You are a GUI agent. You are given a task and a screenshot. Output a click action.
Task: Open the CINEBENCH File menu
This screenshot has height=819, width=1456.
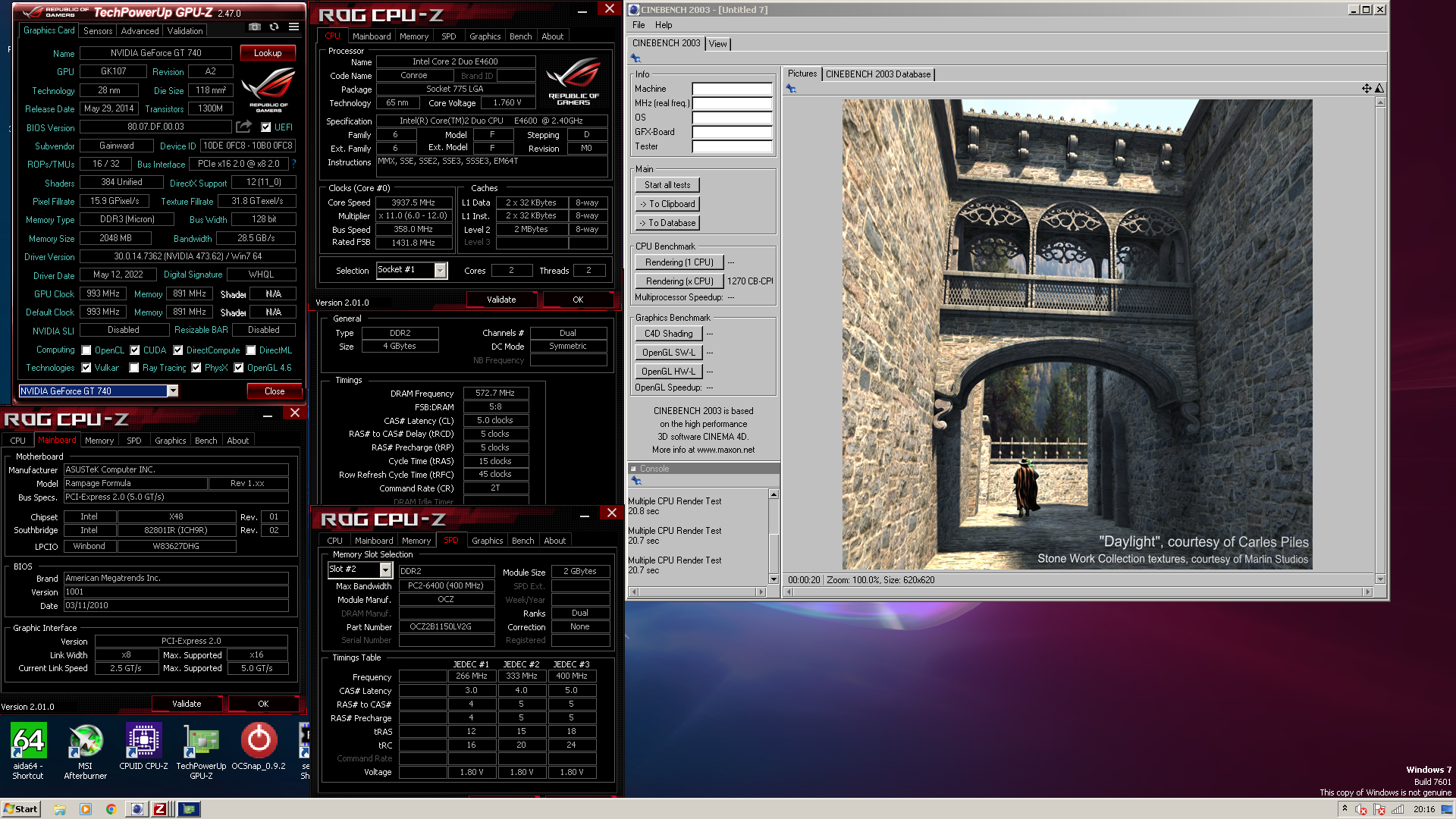pyautogui.click(x=639, y=25)
